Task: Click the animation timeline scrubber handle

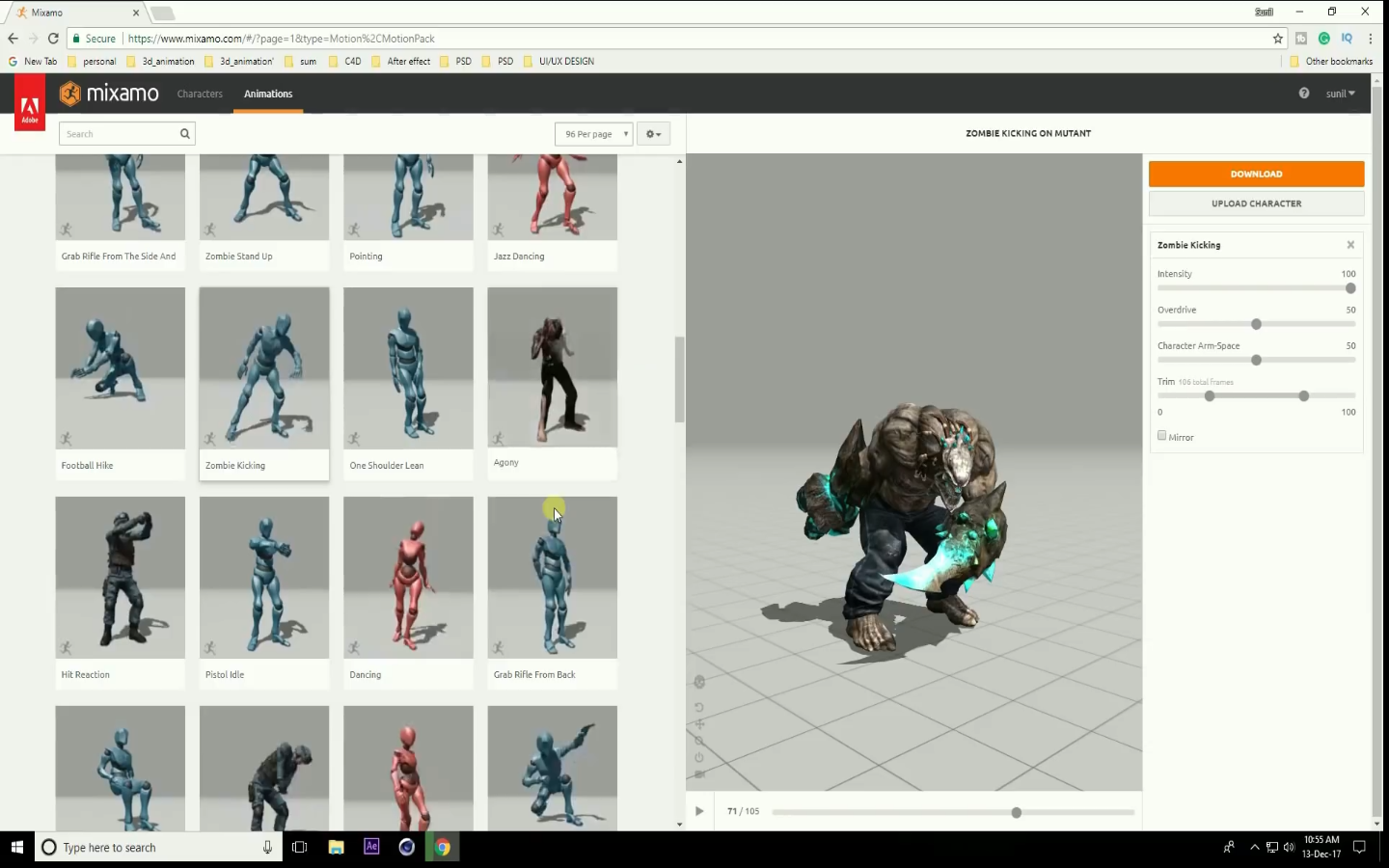Action: 1016,812
